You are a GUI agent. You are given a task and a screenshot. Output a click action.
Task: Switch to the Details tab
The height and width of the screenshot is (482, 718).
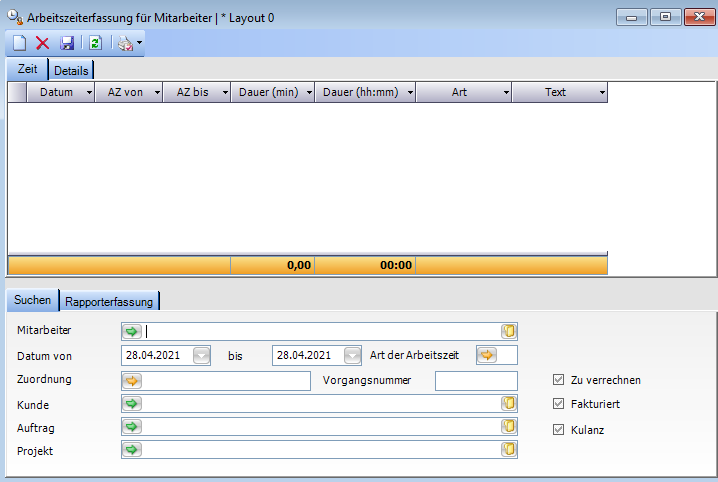coord(71,70)
